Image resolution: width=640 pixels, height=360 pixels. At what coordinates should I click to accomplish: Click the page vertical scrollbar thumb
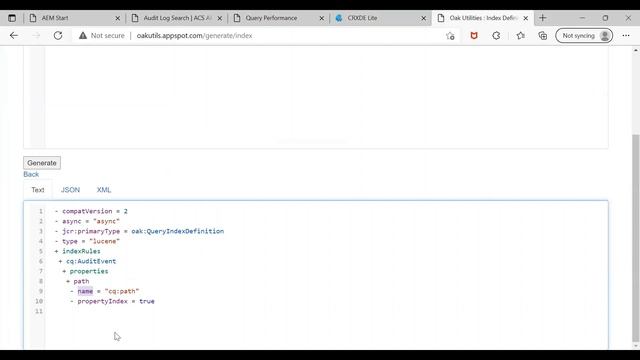(636, 238)
